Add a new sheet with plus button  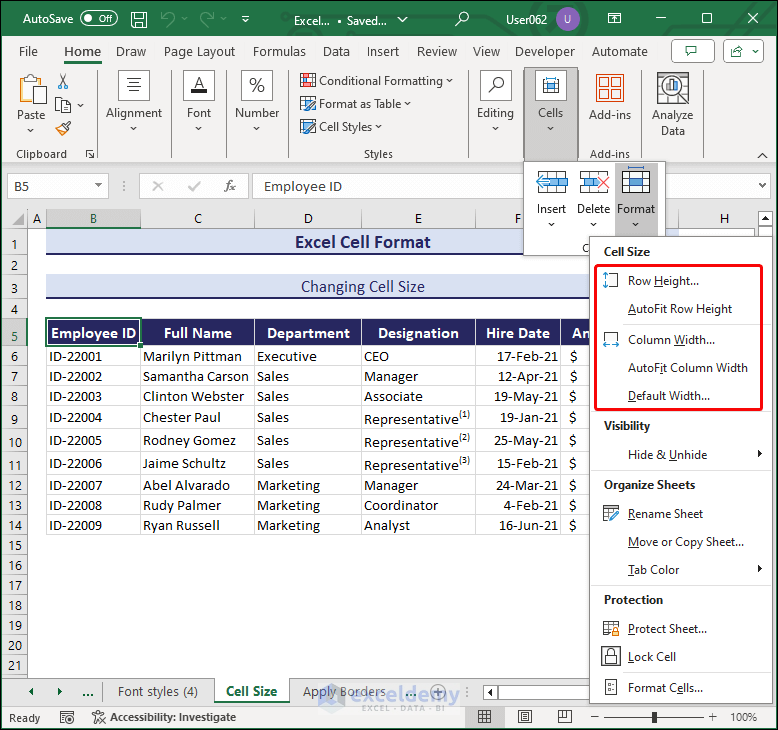(438, 692)
